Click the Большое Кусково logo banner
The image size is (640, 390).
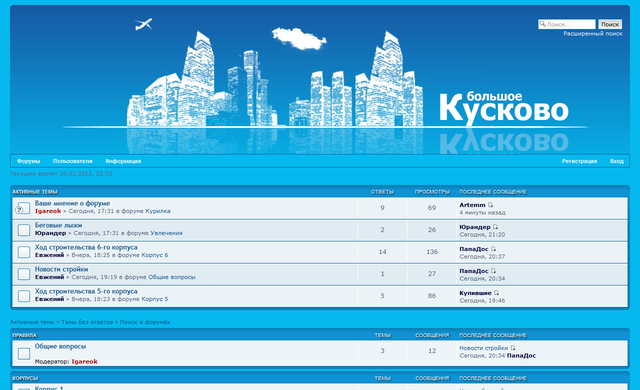[504, 108]
